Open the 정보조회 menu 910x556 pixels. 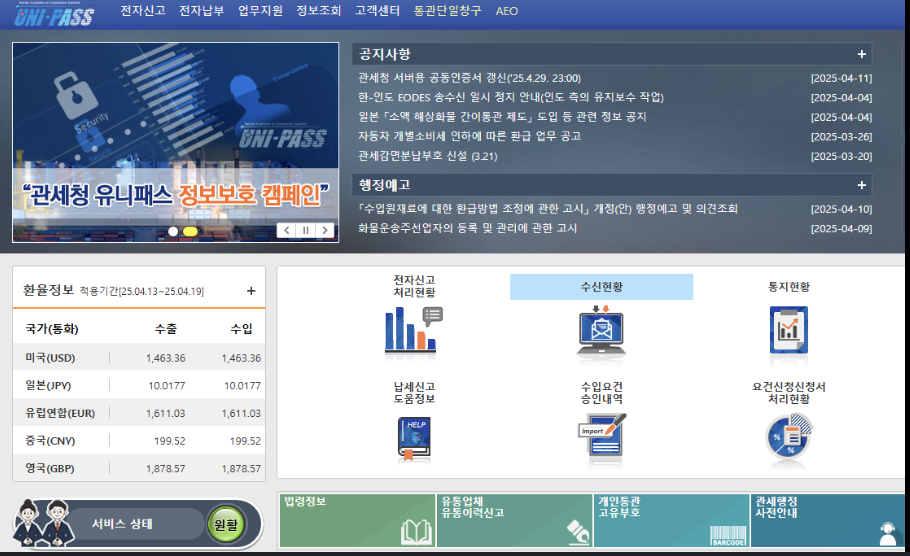(x=319, y=10)
